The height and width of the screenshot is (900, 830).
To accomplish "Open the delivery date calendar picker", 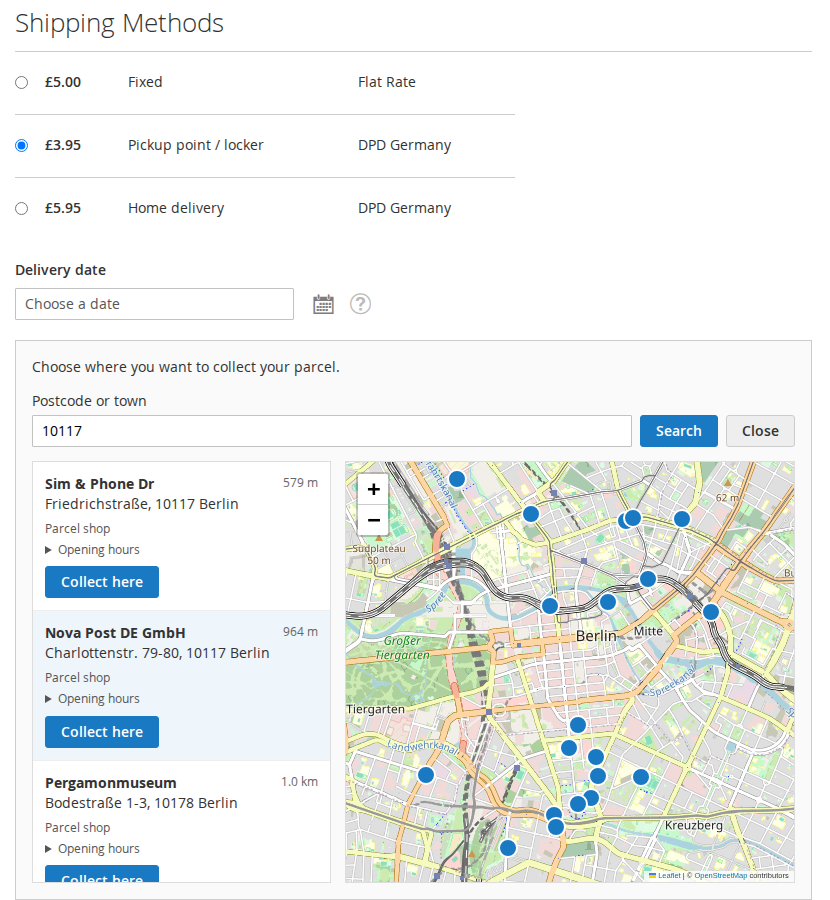I will pos(323,304).
